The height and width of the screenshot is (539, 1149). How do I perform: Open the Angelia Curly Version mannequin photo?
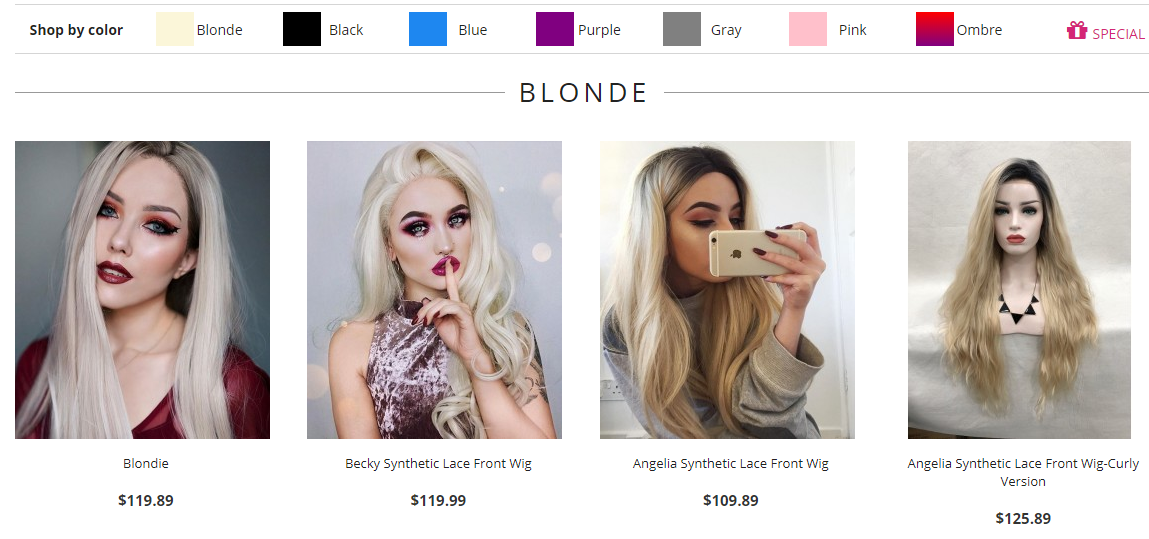click(1019, 290)
